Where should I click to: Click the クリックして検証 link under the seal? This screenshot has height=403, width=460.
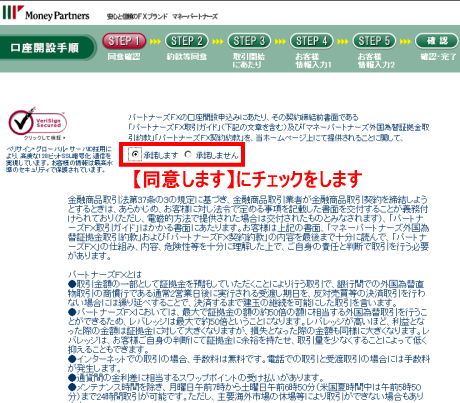44,138
